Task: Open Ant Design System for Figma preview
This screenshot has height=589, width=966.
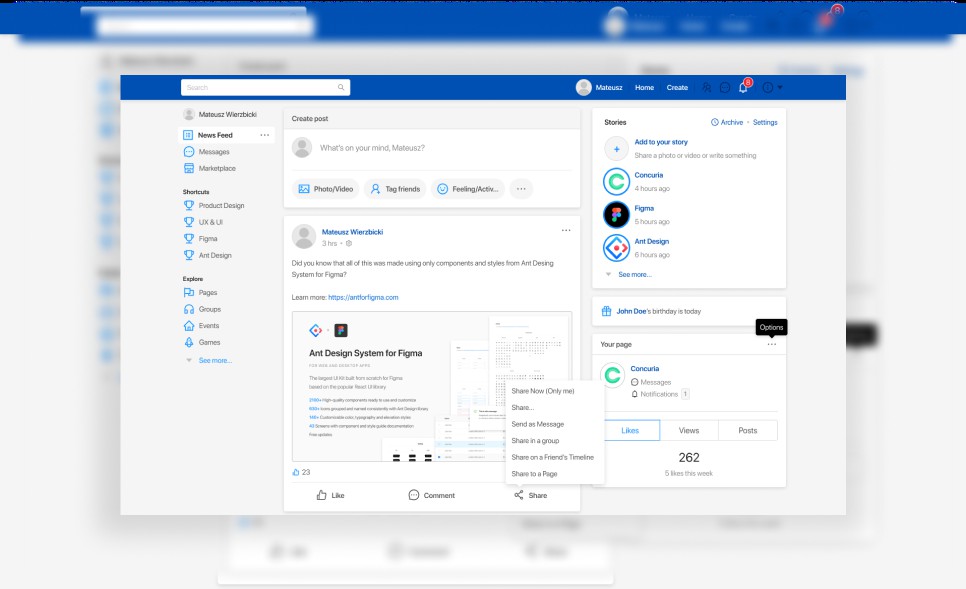Action: click(432, 386)
